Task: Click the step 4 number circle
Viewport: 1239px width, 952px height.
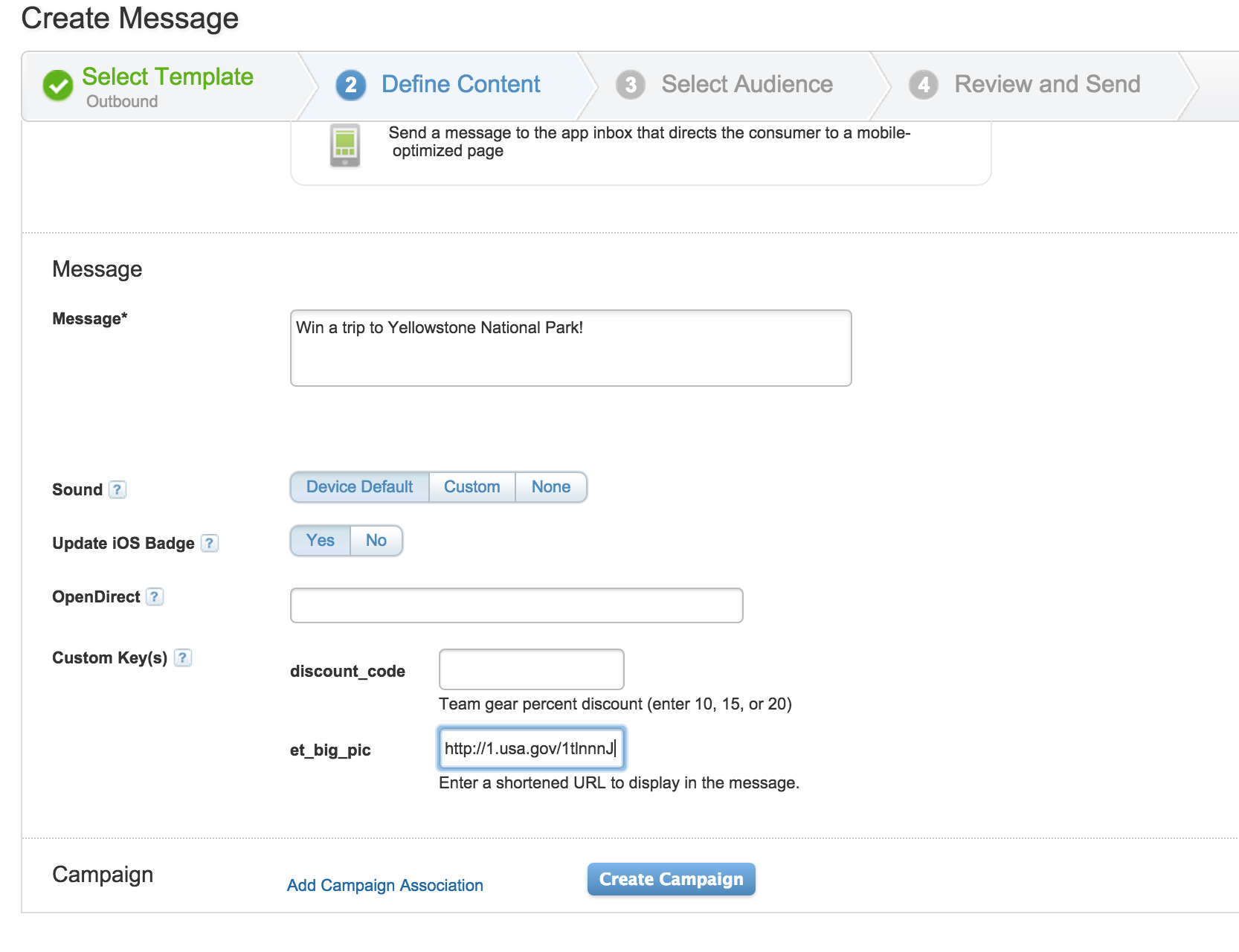Action: tap(923, 85)
